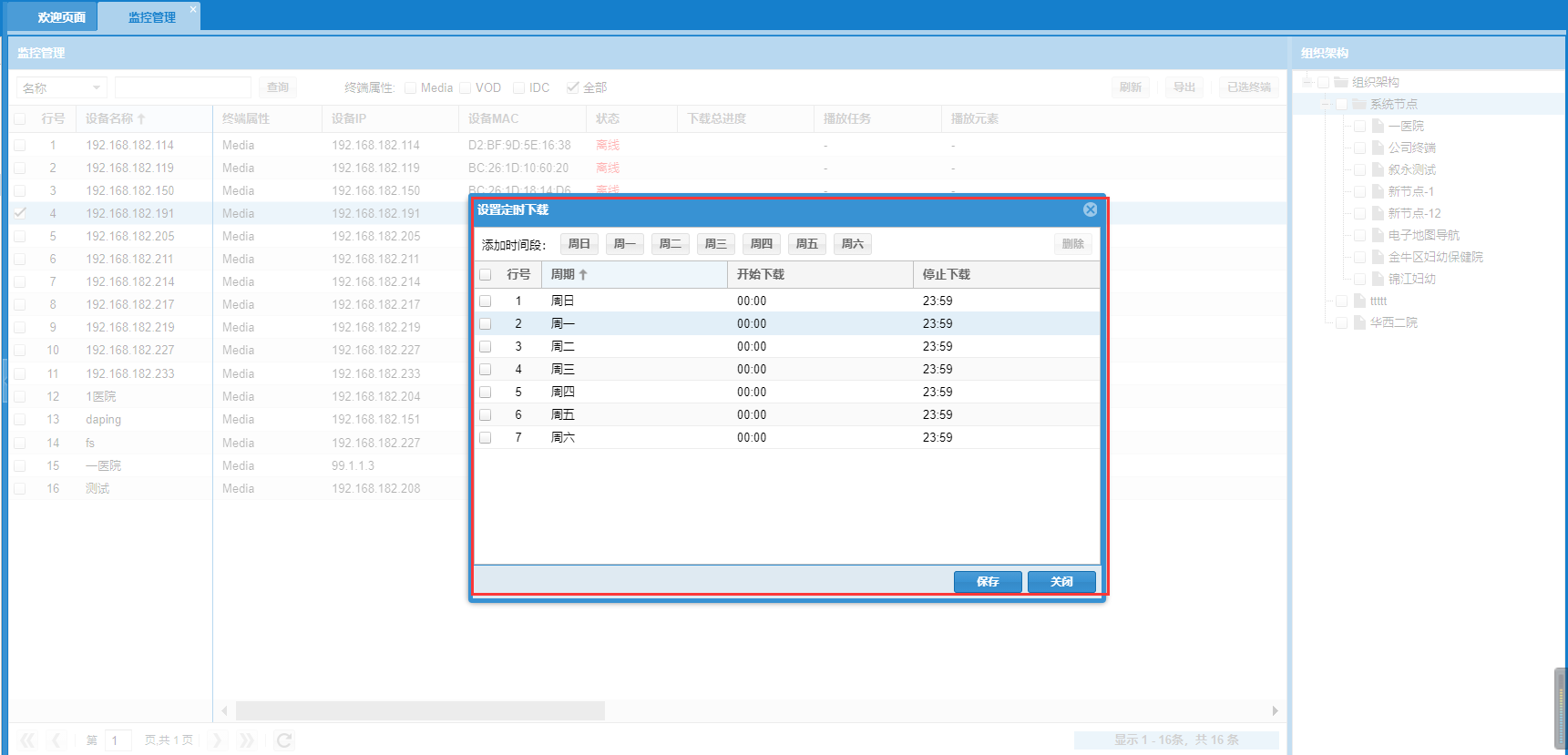Image resolution: width=1568 pixels, height=755 pixels.
Task: Toggle the VOD attribute checkbox
Action: [466, 87]
